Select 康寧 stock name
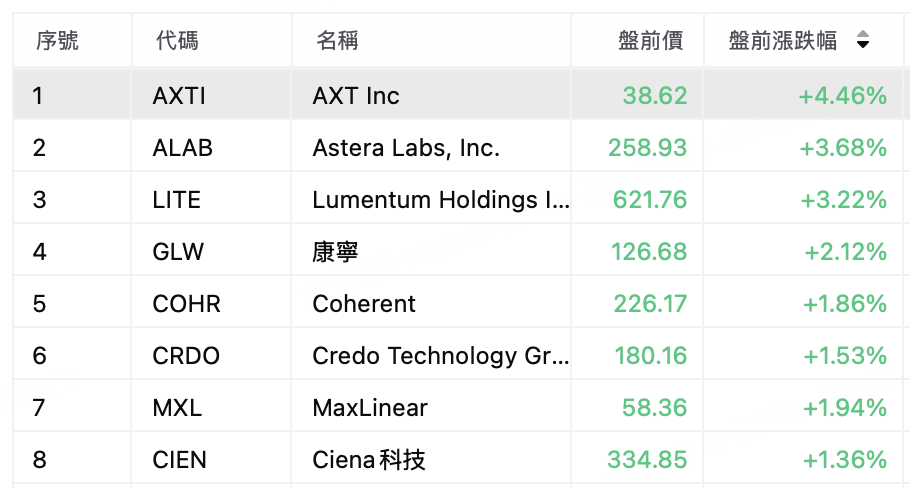 coord(335,252)
